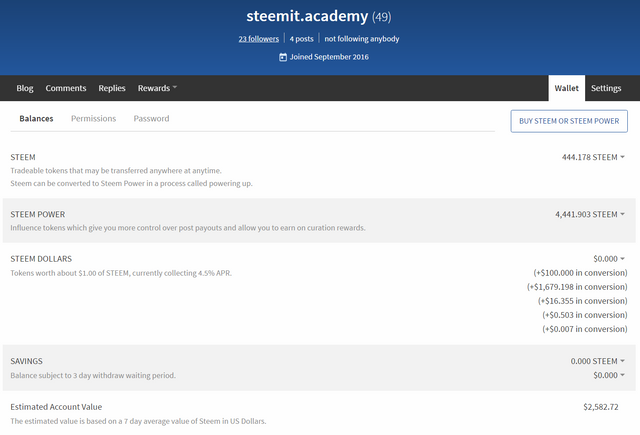640x435 pixels.
Task: Click the +$1,679.198 in conversion entry
Action: point(577,287)
